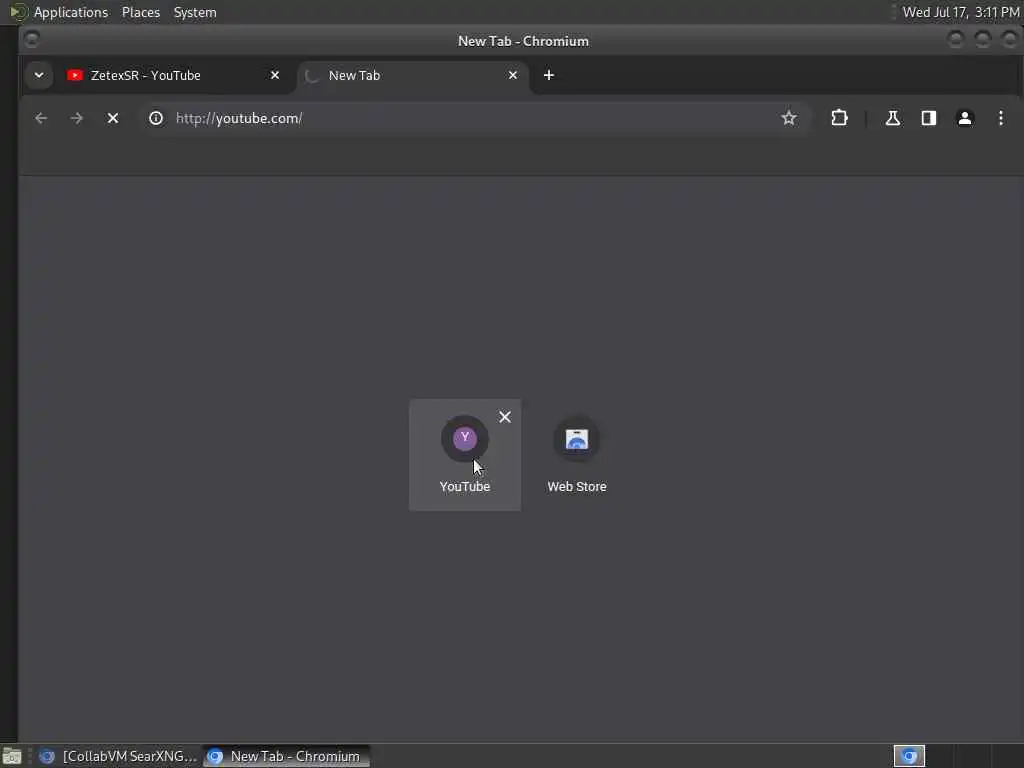
Task: Bookmark this tab with the star icon
Action: pos(789,118)
